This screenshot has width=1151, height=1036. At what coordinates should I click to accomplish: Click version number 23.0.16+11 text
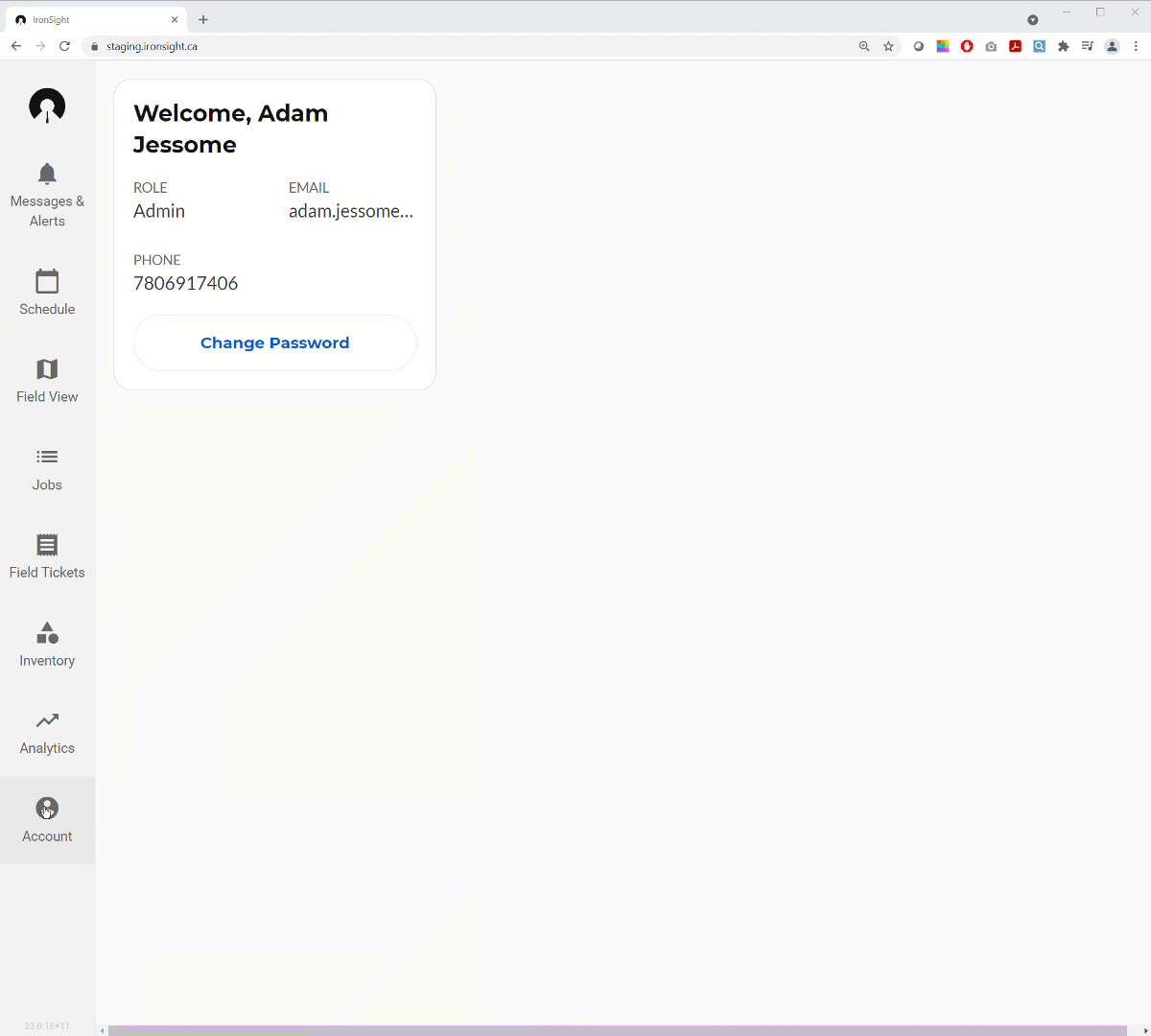point(47,1025)
